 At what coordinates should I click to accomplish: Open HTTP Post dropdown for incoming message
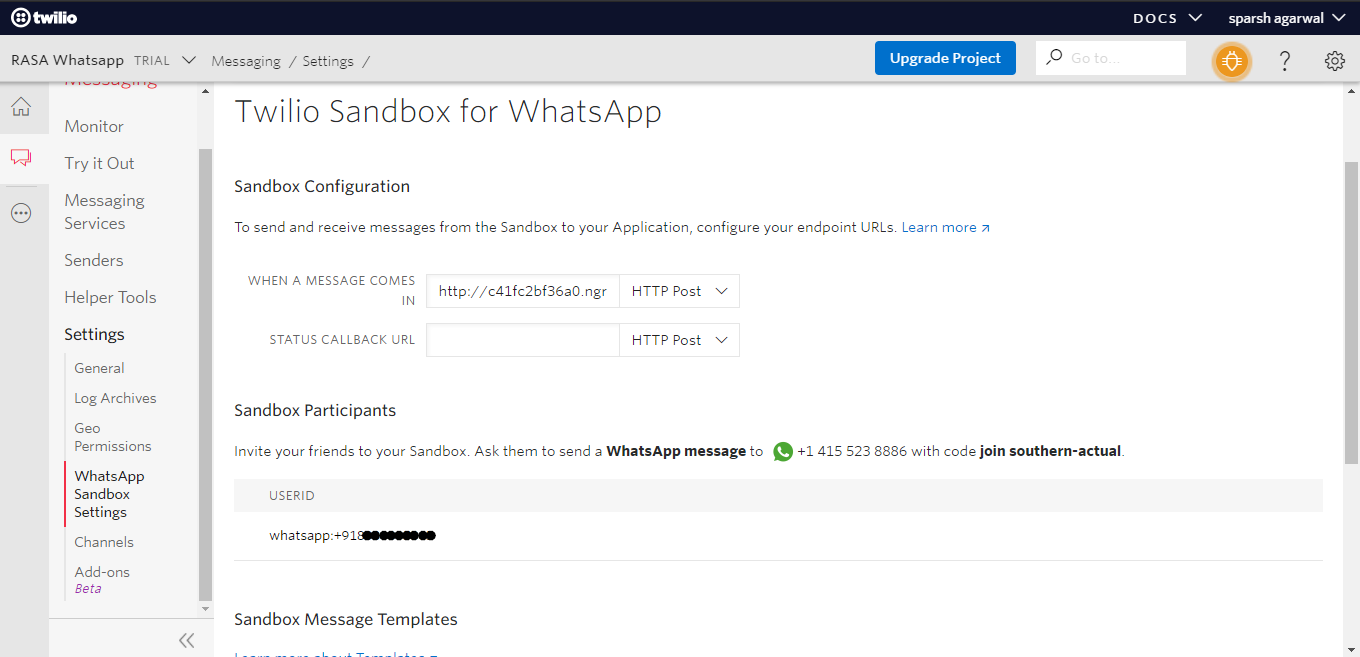coord(679,291)
